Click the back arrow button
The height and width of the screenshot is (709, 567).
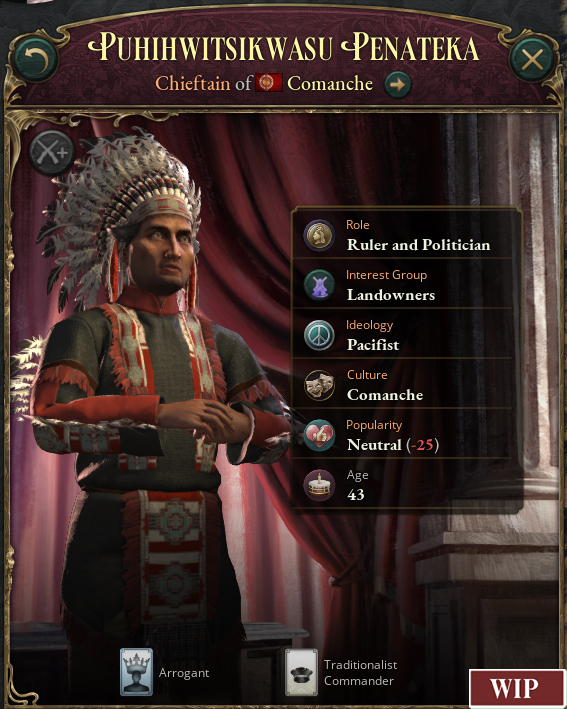click(x=36, y=59)
